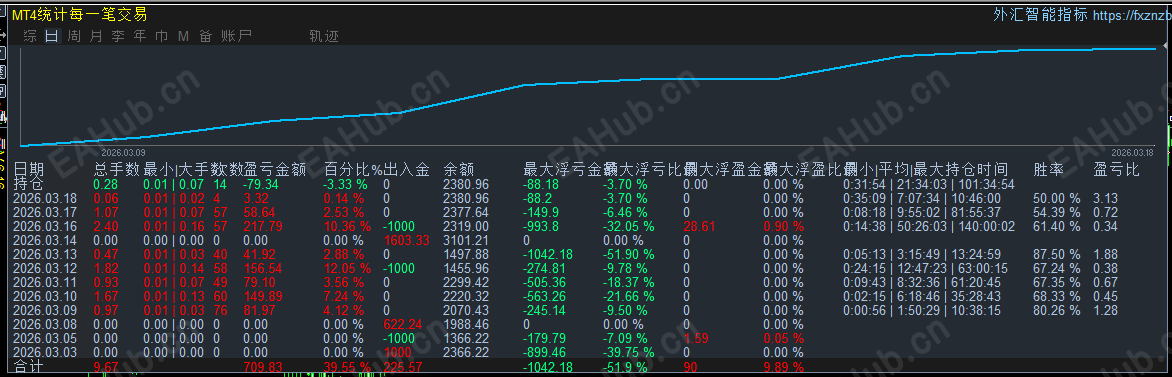The width and height of the screenshot is (1172, 377).
Task: Switch to the 综 summary tab
Action: [x=30, y=36]
